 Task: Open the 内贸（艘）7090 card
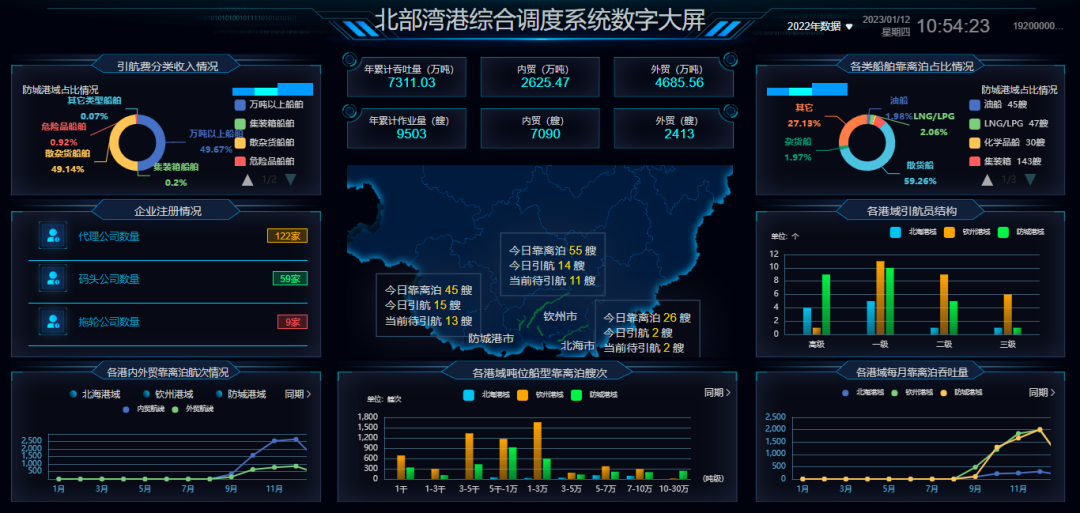[x=540, y=128]
